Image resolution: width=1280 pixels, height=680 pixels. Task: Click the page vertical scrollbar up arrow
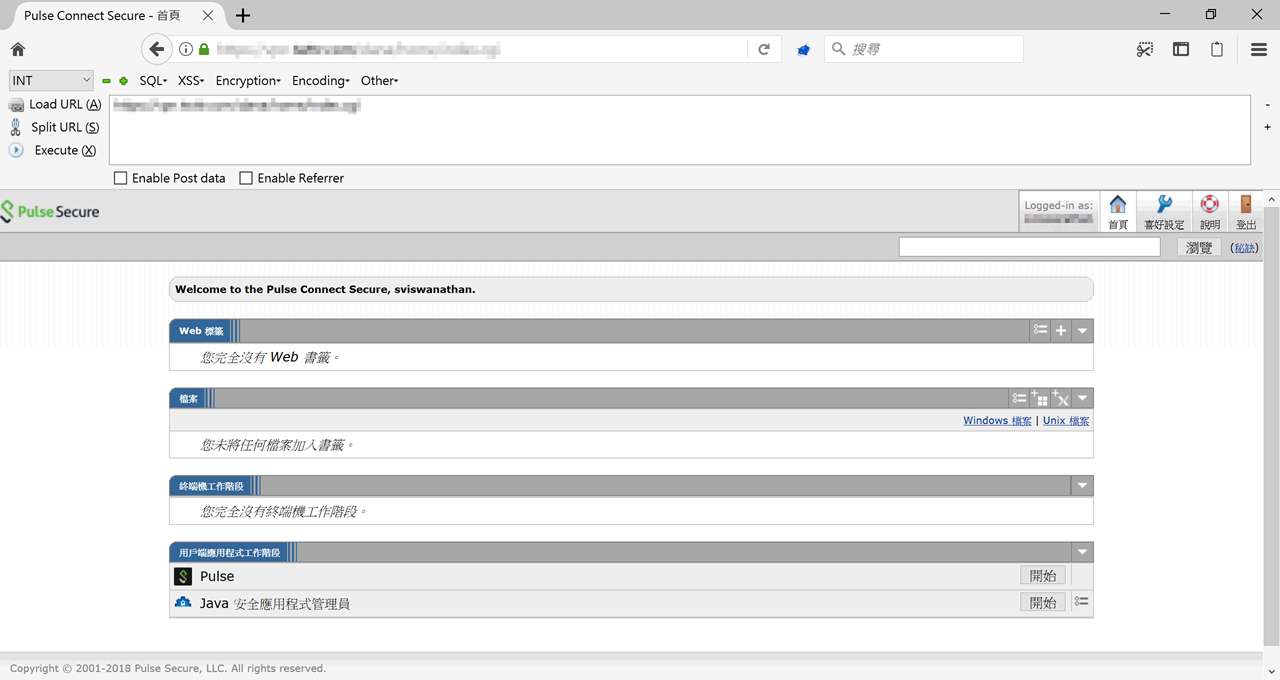[1271, 199]
